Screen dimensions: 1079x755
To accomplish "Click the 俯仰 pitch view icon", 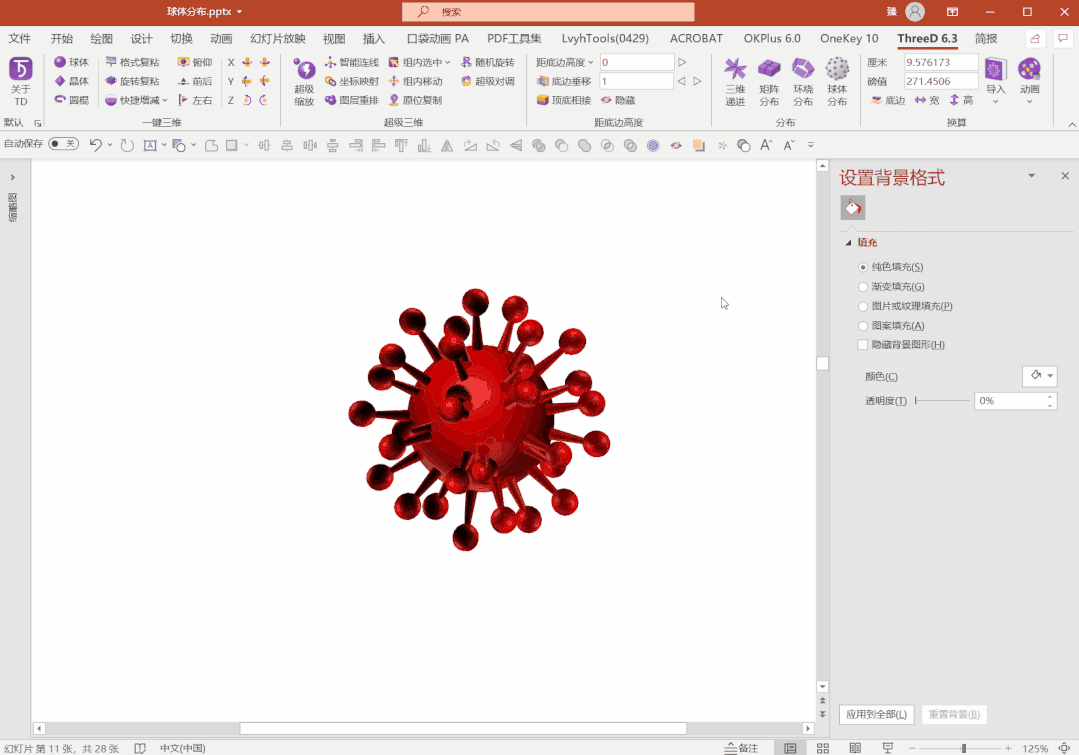I will (x=195, y=62).
